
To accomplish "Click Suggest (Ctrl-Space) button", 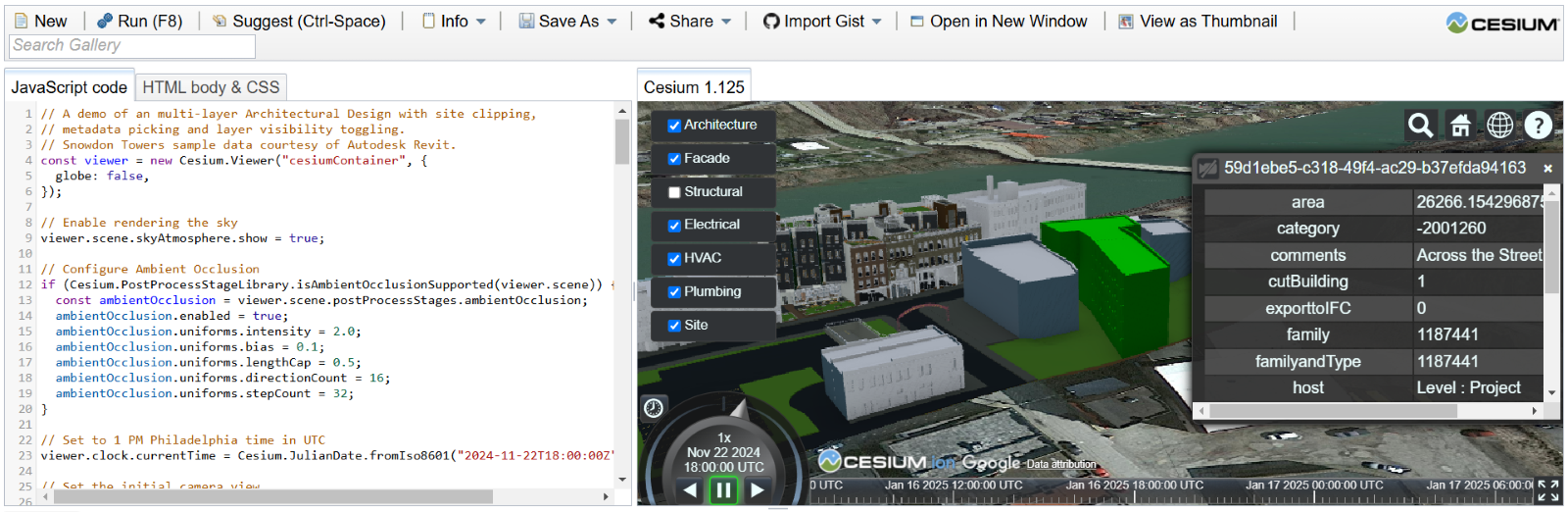I will coord(299,21).
